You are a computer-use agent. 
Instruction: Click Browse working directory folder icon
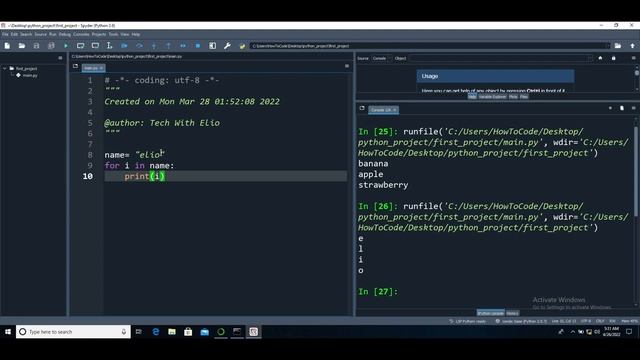pyautogui.click(x=618, y=46)
